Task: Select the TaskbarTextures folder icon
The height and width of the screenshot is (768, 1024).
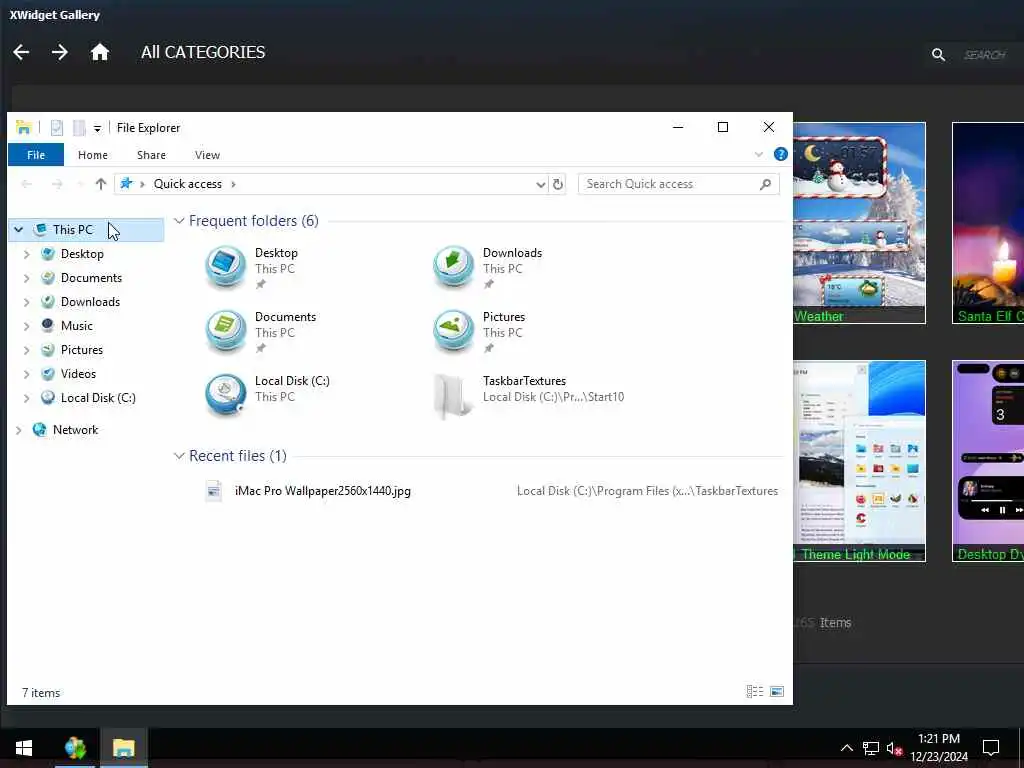Action: point(453,394)
